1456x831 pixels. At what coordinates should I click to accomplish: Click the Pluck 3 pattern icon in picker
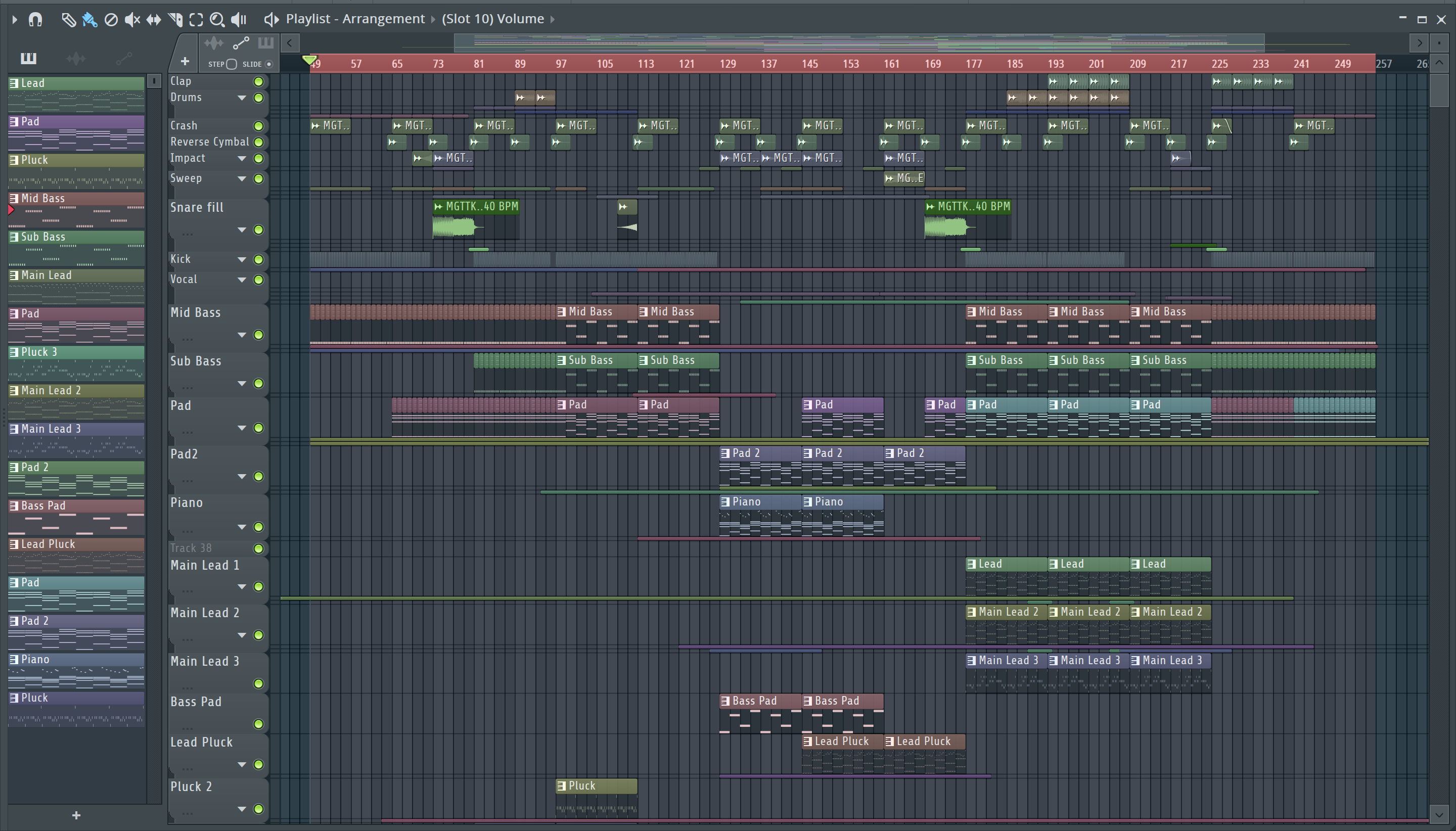click(x=14, y=352)
